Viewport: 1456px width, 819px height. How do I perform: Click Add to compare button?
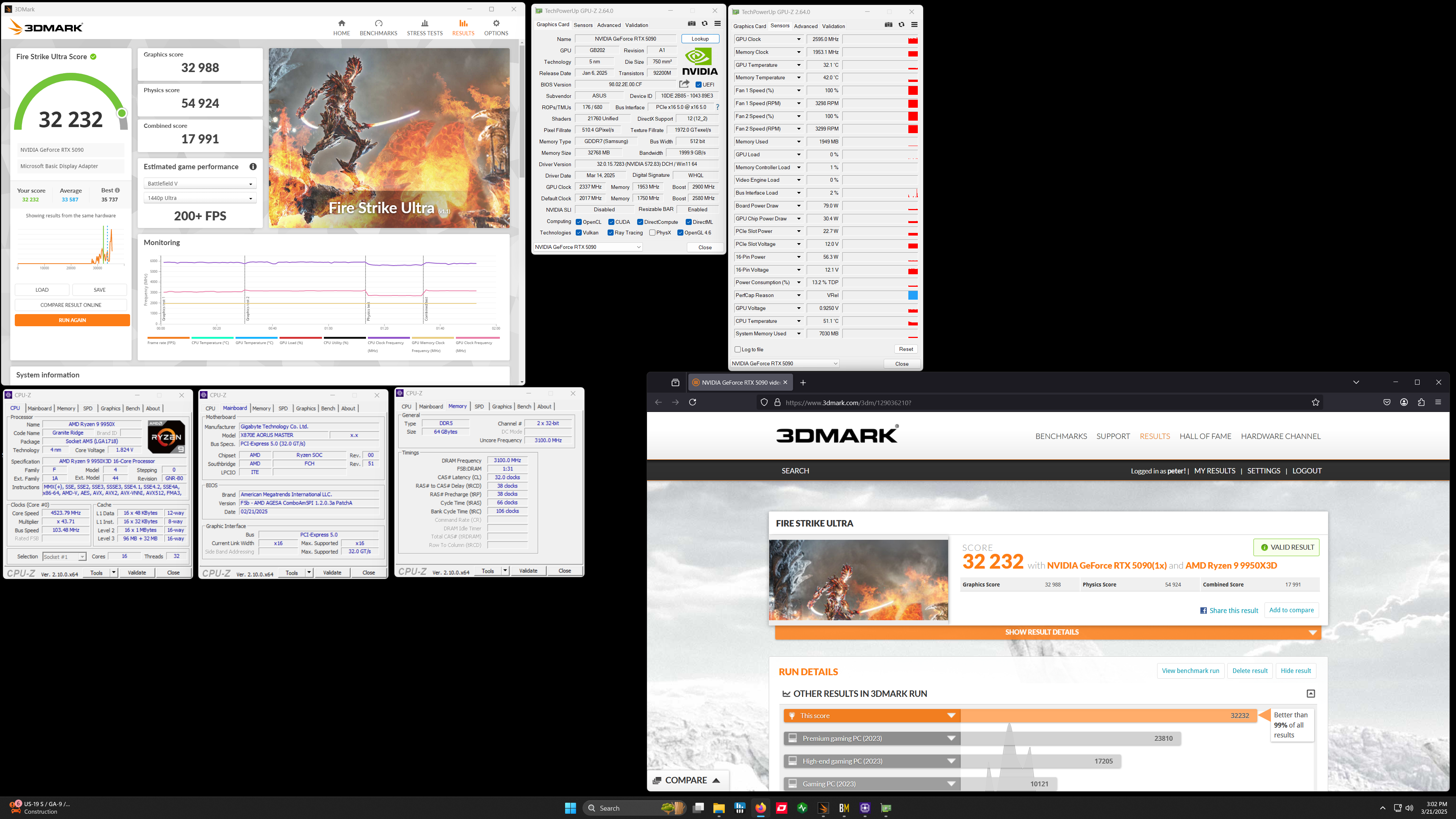tap(1291, 610)
